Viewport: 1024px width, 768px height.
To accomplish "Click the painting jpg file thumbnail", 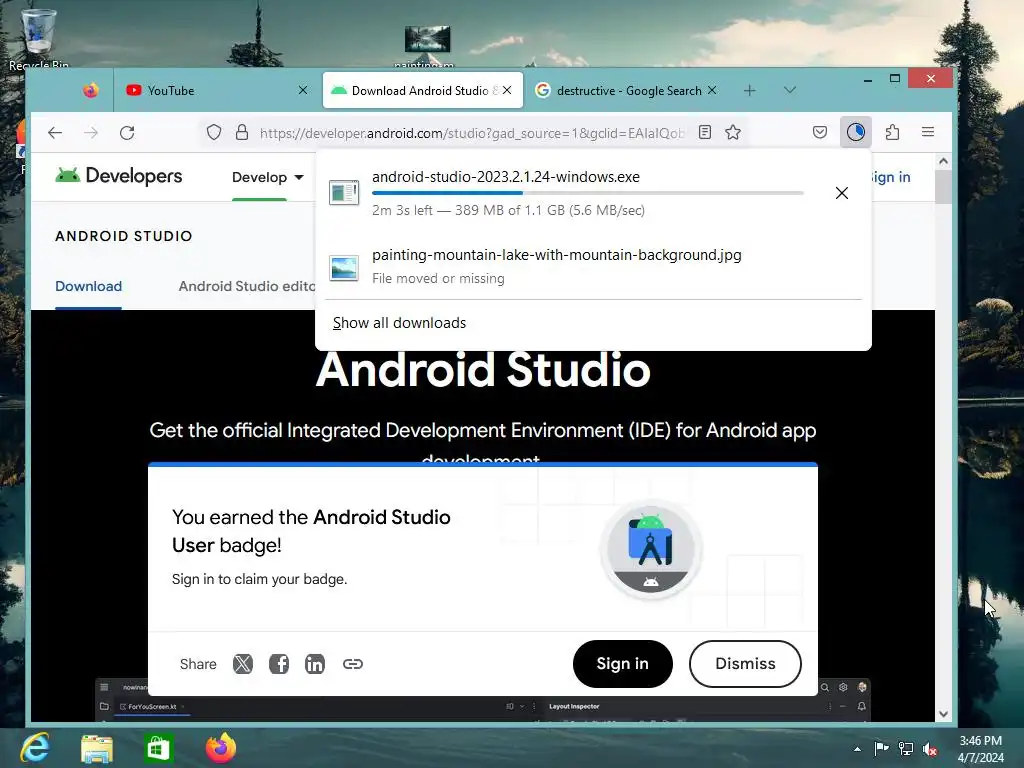I will tap(344, 268).
